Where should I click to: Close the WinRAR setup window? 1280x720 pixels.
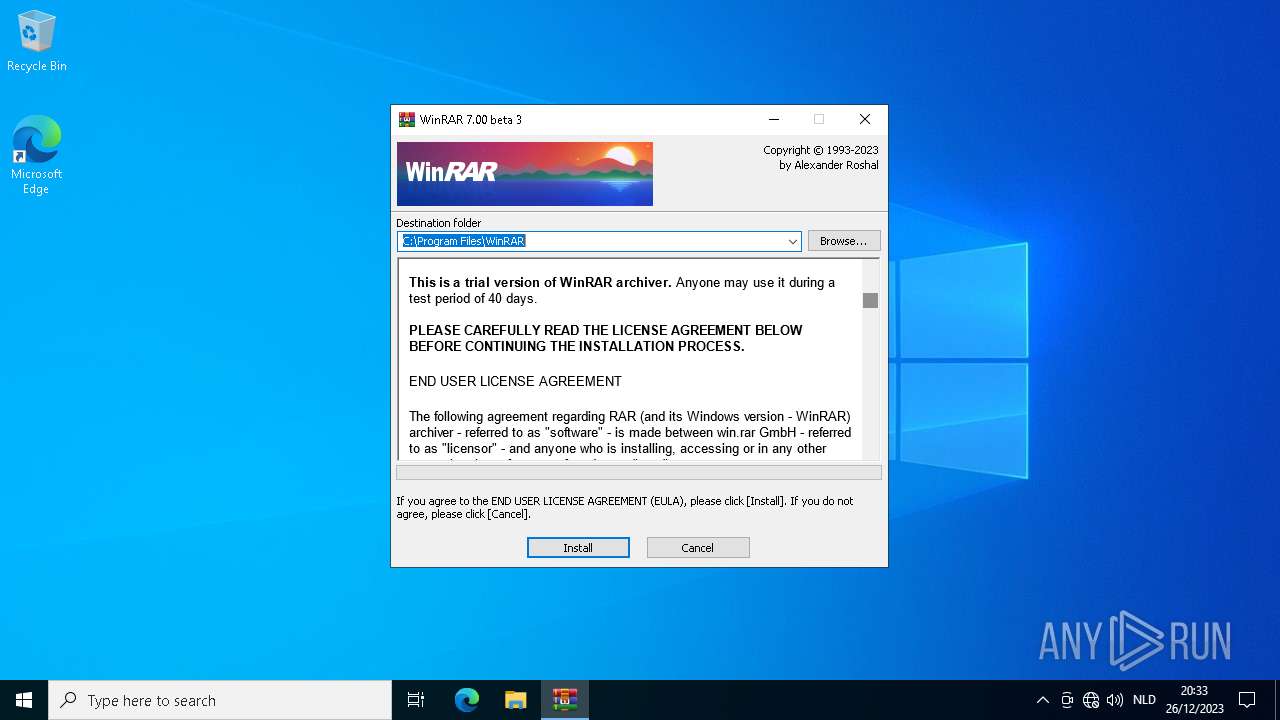click(864, 119)
